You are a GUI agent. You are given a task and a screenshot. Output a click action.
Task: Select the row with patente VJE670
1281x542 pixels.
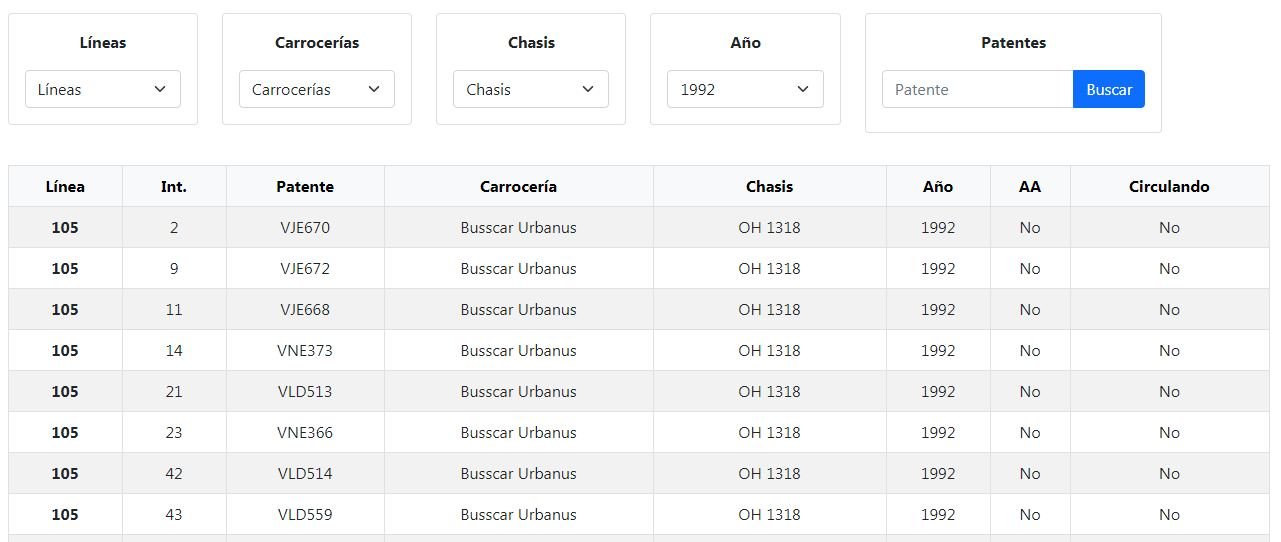(639, 227)
